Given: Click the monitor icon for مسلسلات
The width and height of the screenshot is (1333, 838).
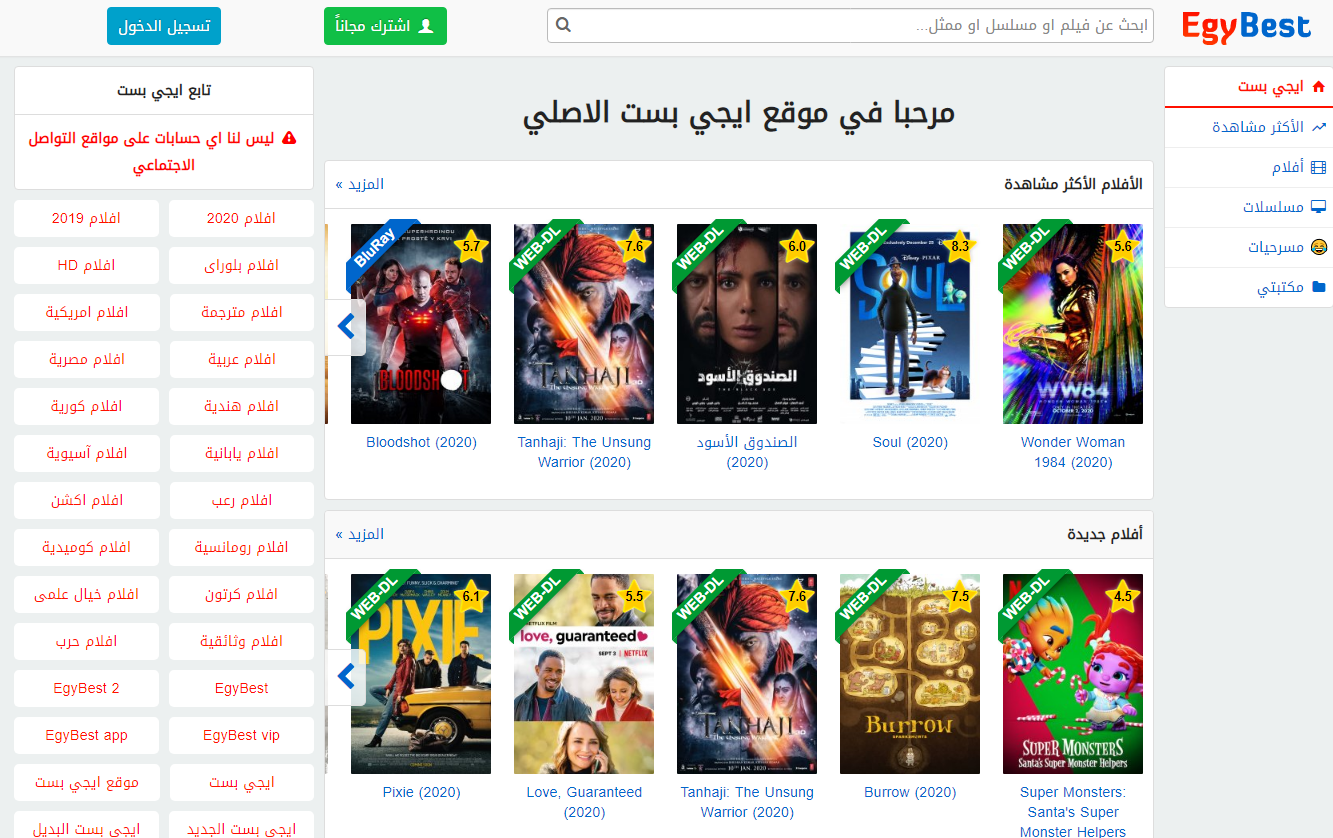Looking at the screenshot, I should [x=1318, y=207].
